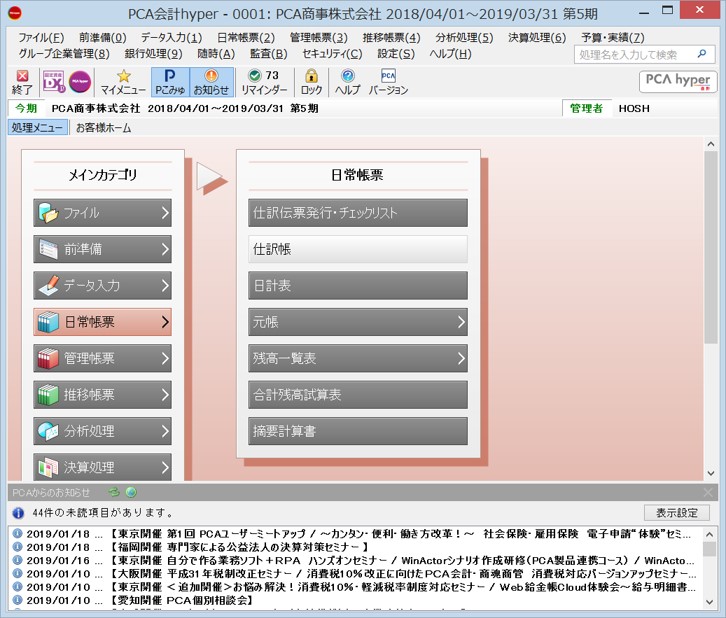
Task: Click the 仕訳帳 button
Action: coord(358,249)
